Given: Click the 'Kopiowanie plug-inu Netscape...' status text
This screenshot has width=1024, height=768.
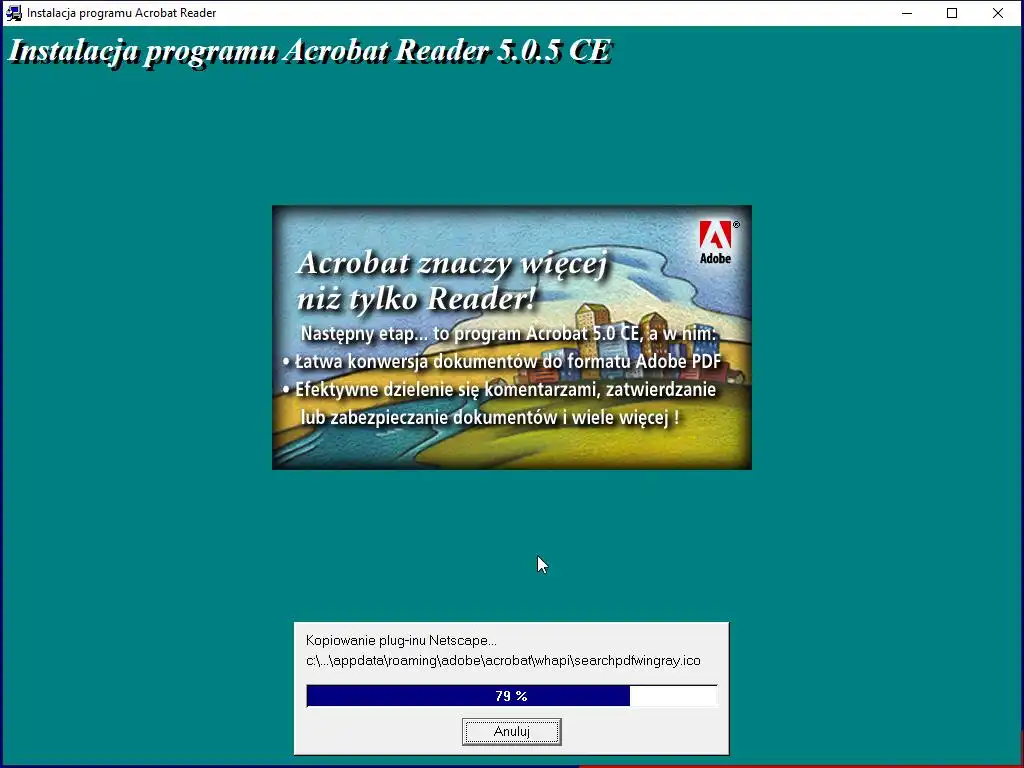Looking at the screenshot, I should [401, 641].
